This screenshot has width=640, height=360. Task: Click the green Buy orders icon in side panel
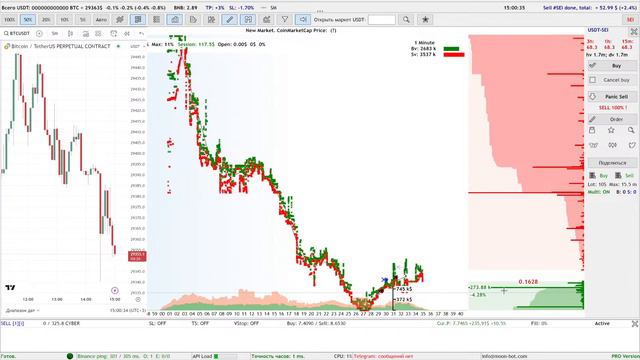point(593,176)
